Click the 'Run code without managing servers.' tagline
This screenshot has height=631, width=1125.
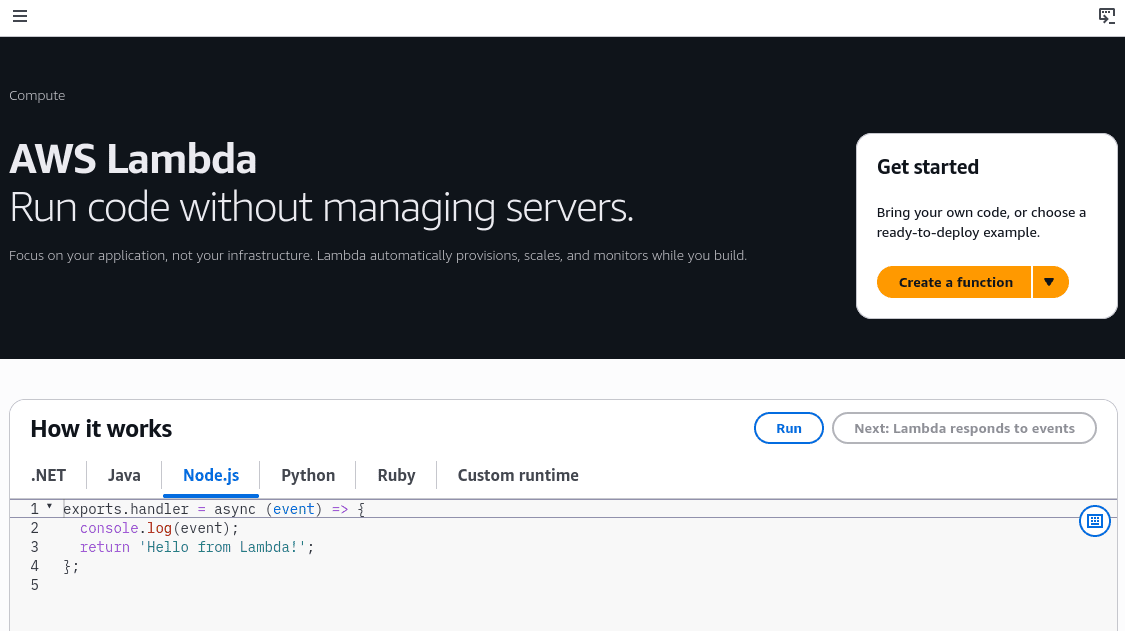(x=321, y=207)
